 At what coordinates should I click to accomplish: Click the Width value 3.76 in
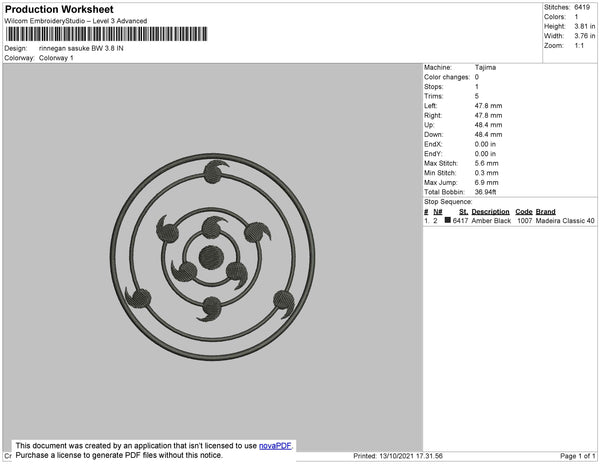[x=584, y=36]
